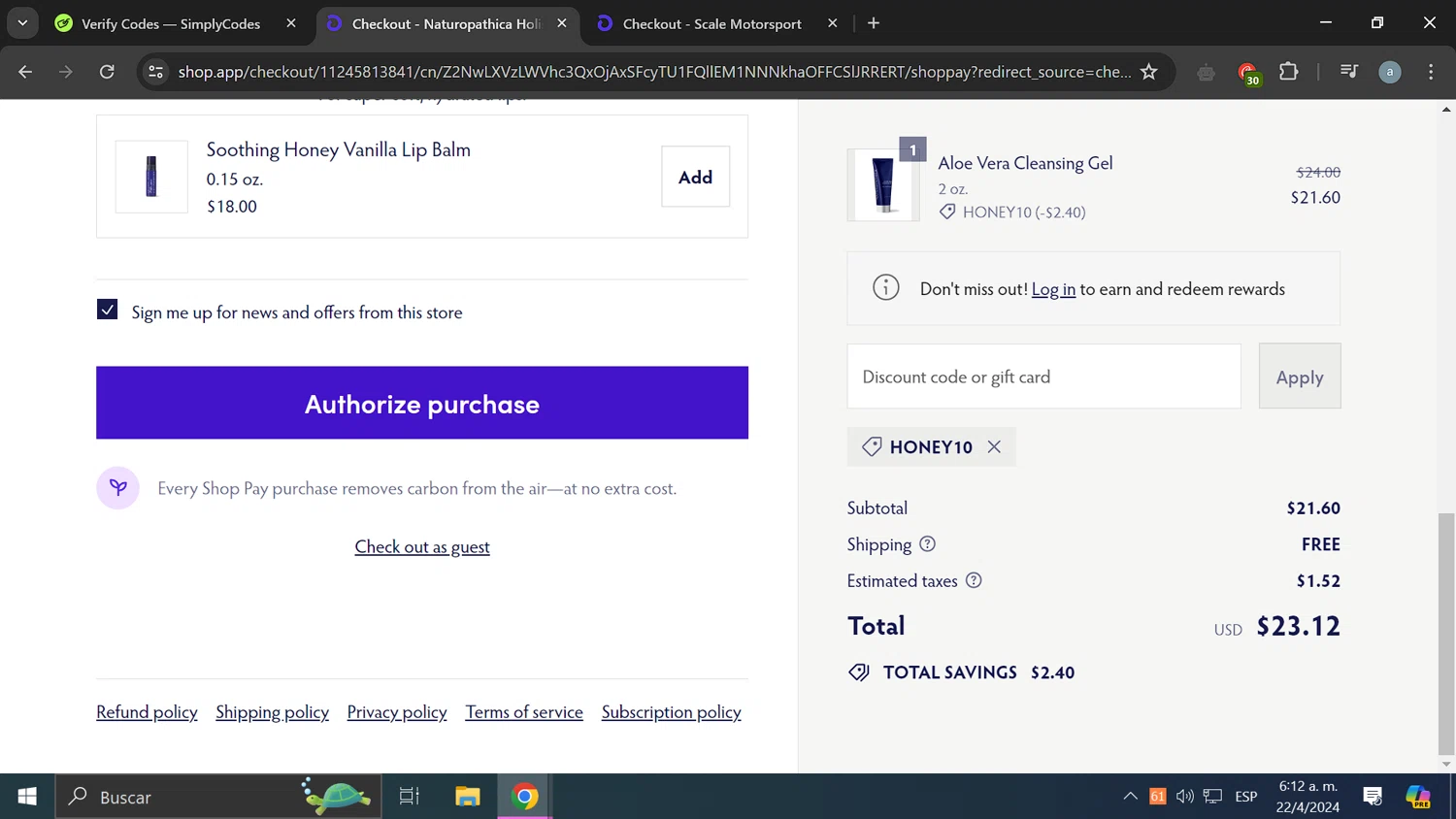Open the Privacy policy link
1456x819 pixels.
coord(397,712)
